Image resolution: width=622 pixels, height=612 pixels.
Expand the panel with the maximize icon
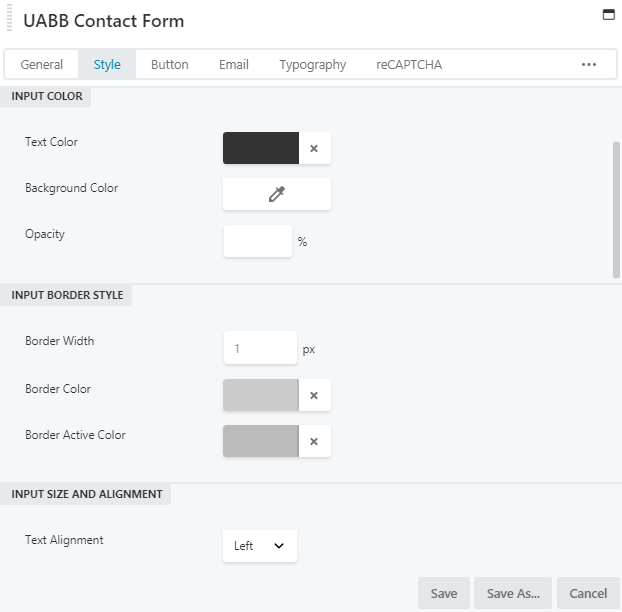(x=607, y=15)
